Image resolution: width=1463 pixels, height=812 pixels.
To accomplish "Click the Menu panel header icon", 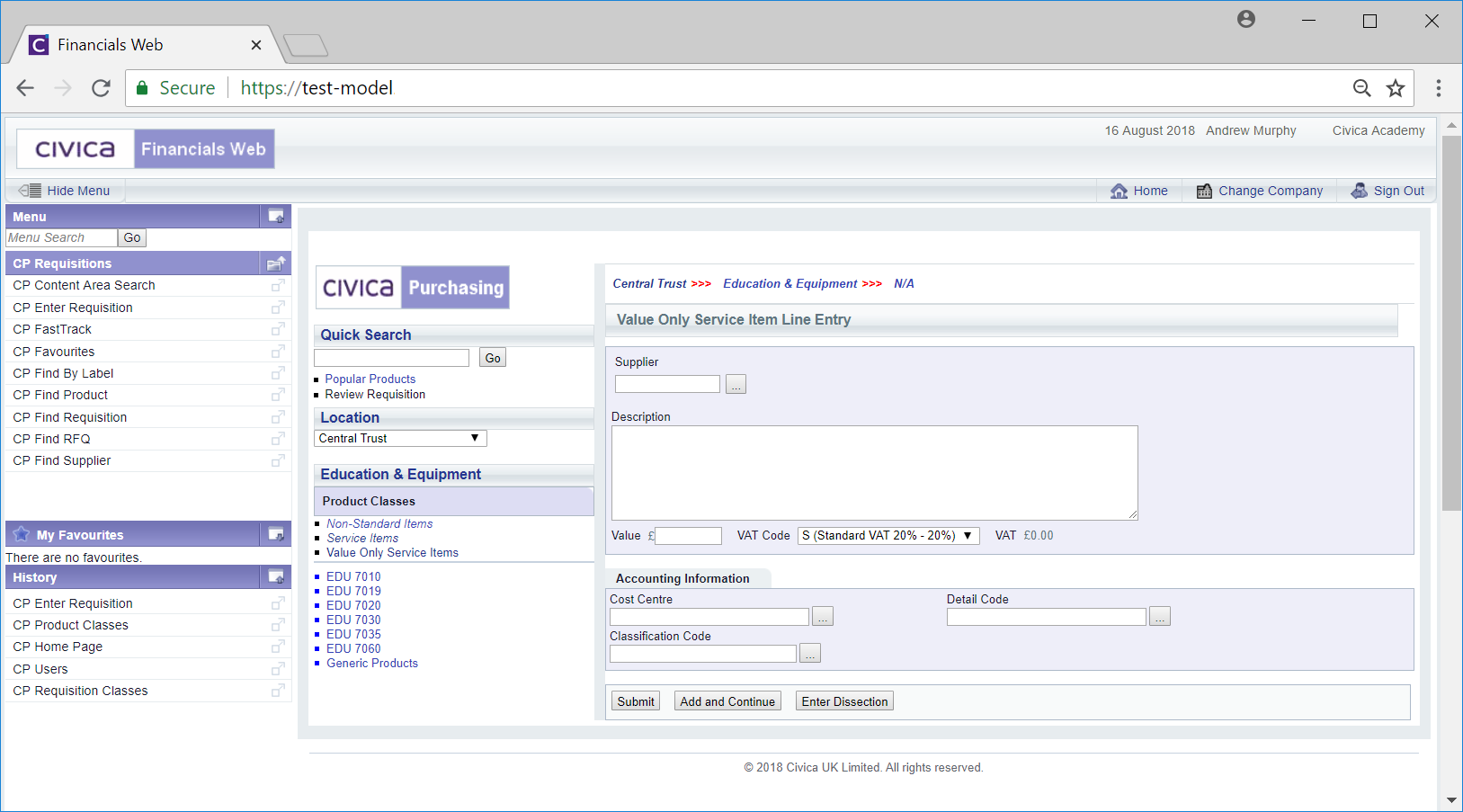I will coord(276,216).
